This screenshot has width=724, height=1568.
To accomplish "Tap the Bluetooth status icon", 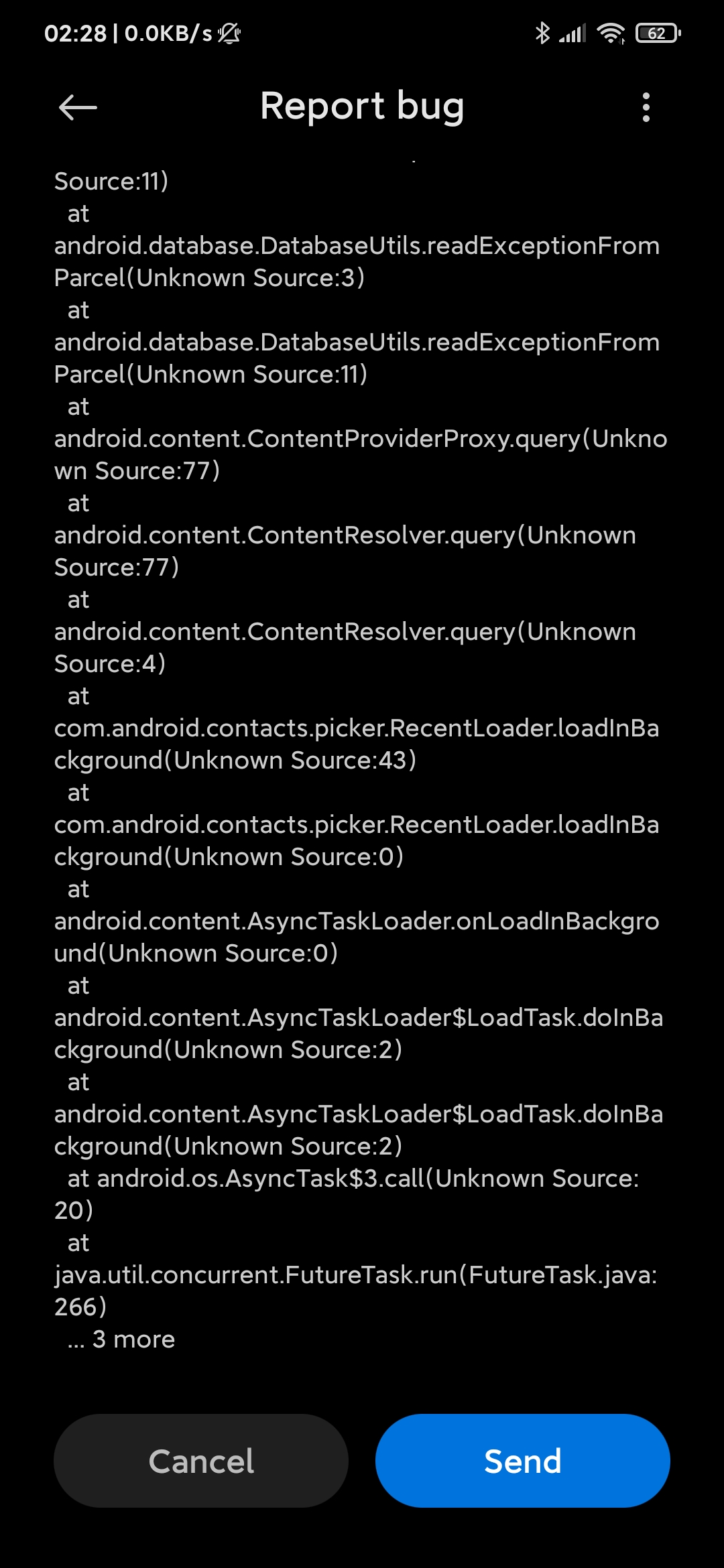I will (x=542, y=33).
